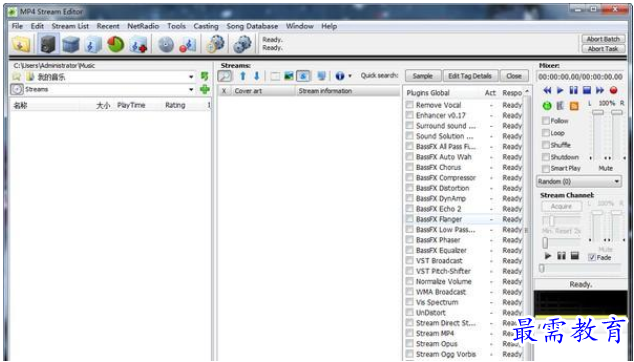Enable the Shuffle checkbox
This screenshot has width=634, height=362.
pos(546,145)
